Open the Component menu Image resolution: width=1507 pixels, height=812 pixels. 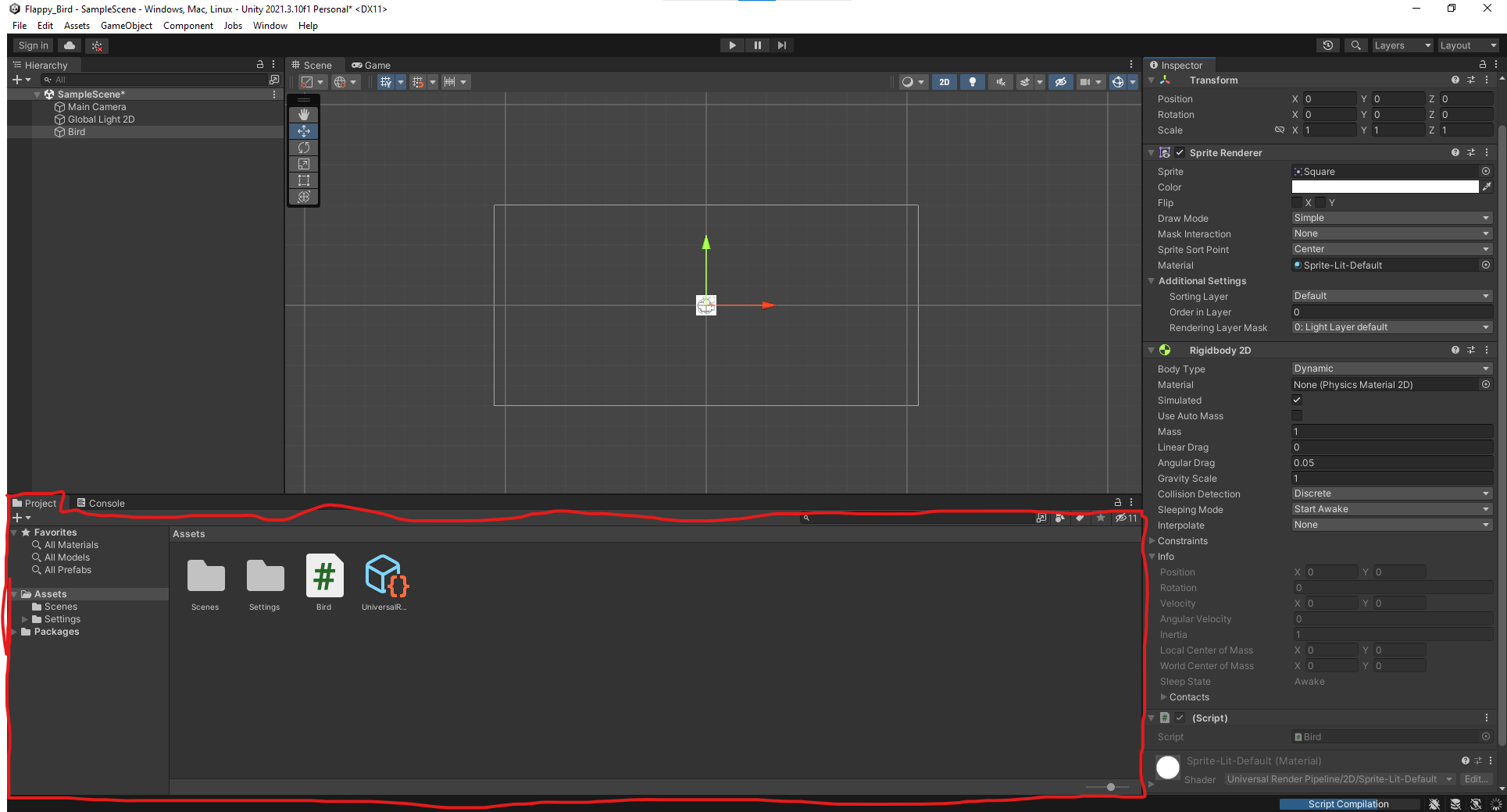click(x=188, y=26)
